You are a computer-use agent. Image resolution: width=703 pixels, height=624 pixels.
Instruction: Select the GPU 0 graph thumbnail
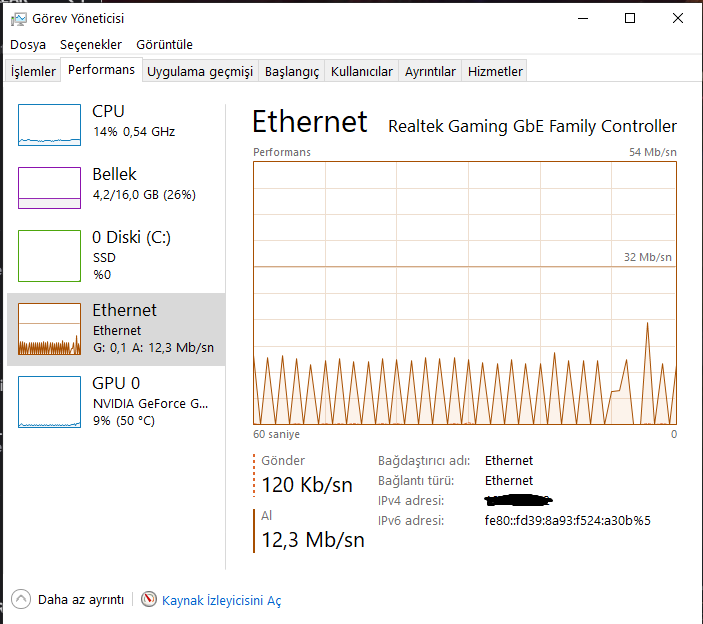point(49,402)
